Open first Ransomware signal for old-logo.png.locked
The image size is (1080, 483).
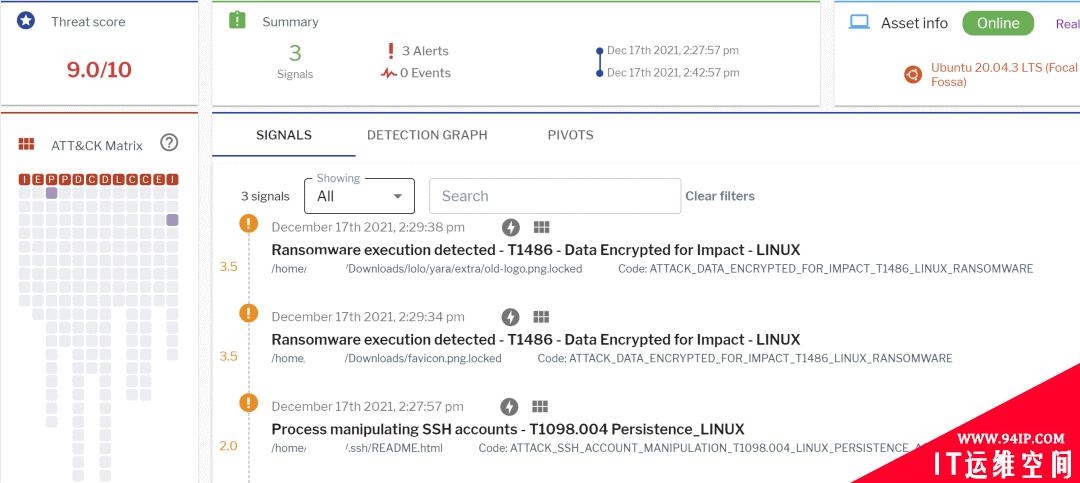[536, 249]
